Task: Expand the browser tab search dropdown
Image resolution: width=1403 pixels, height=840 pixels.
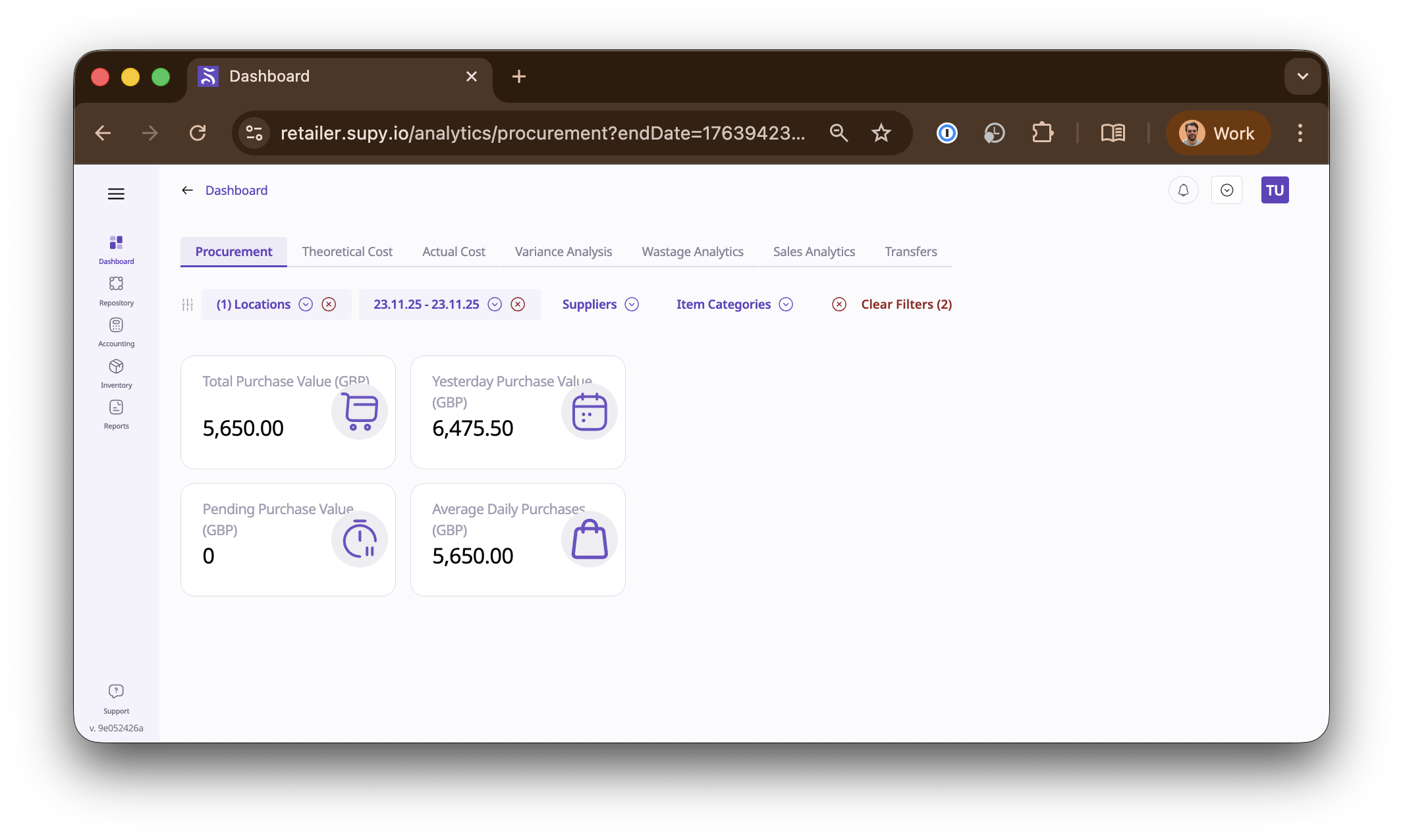Action: click(1302, 76)
